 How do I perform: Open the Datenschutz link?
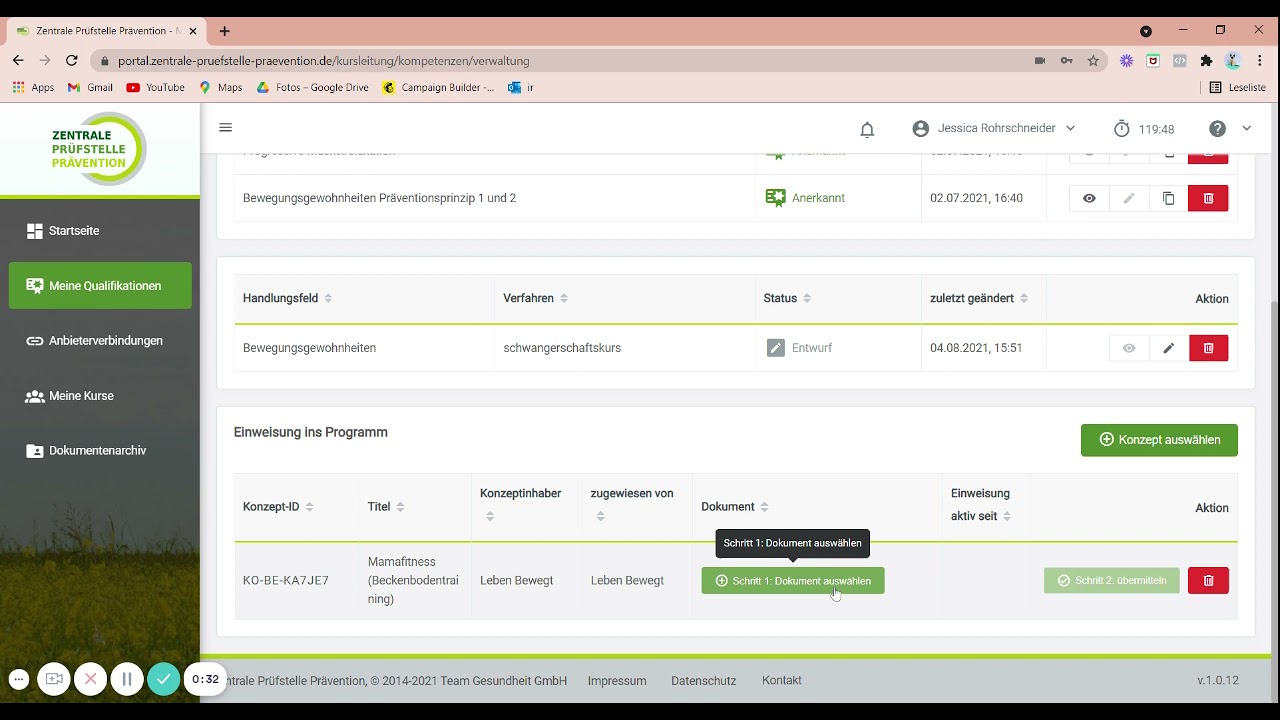(x=703, y=681)
